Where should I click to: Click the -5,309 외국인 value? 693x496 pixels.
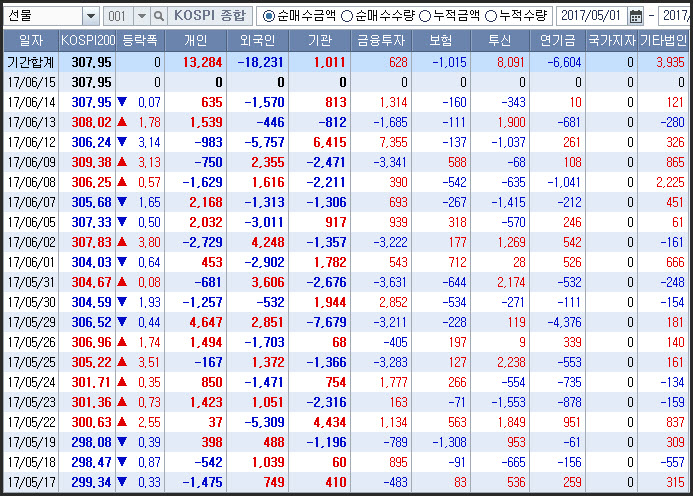pos(264,422)
